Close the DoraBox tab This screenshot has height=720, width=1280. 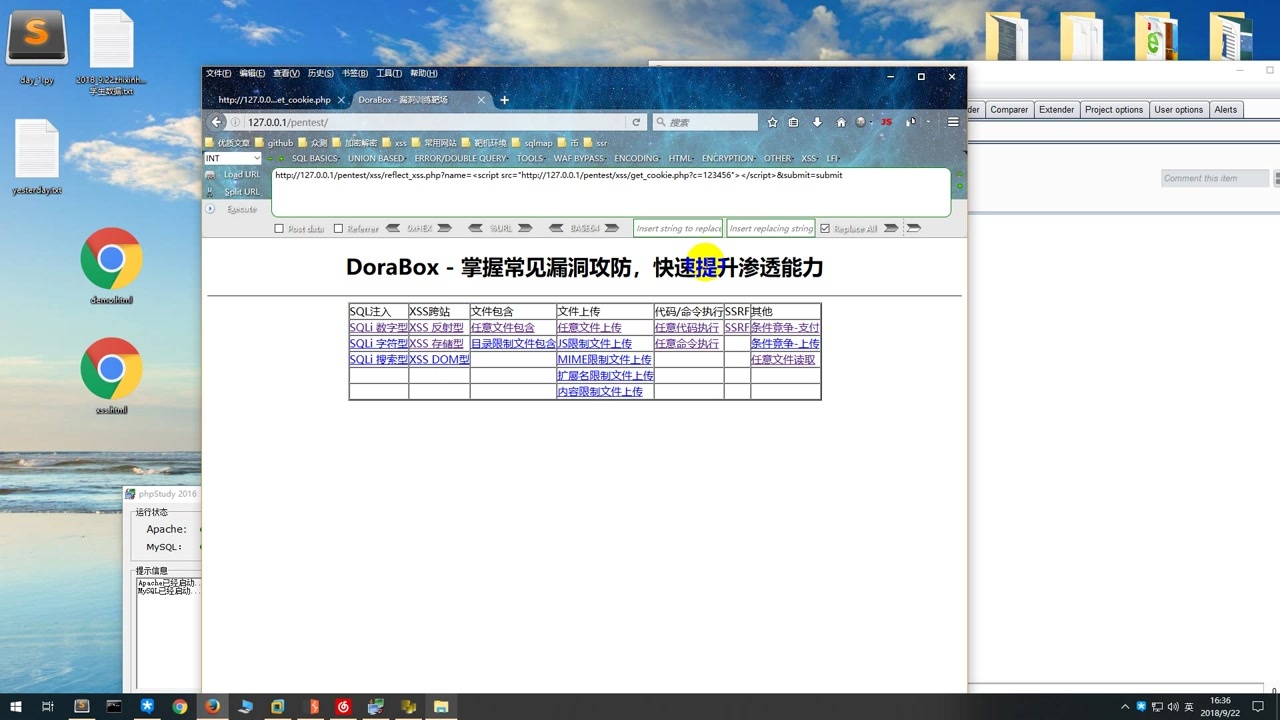[x=481, y=100]
